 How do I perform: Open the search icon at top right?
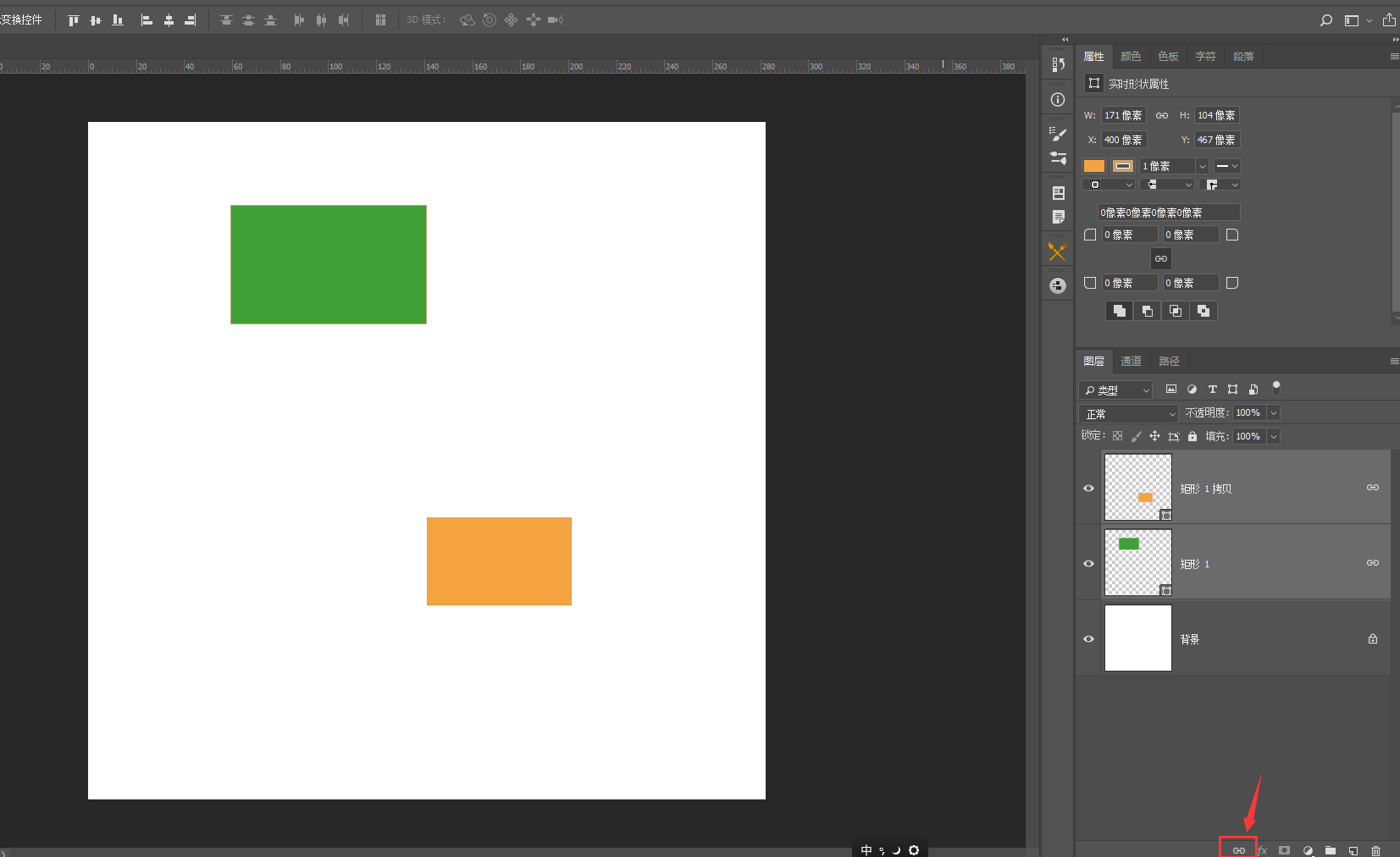pos(1326,20)
